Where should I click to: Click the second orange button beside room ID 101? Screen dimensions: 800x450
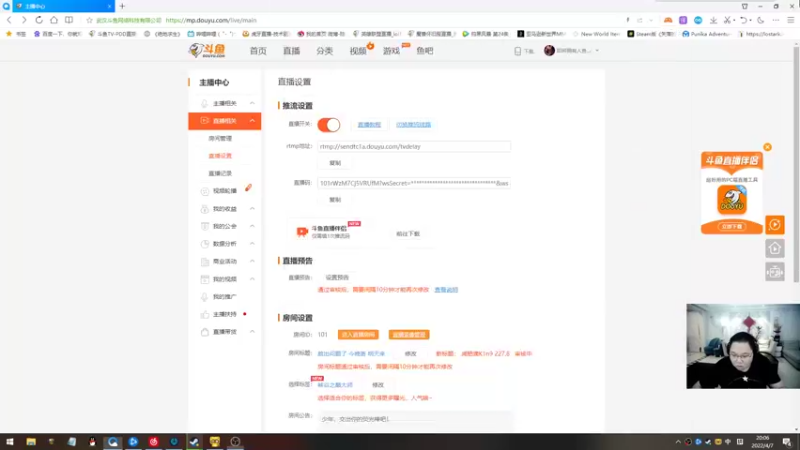click(x=409, y=335)
